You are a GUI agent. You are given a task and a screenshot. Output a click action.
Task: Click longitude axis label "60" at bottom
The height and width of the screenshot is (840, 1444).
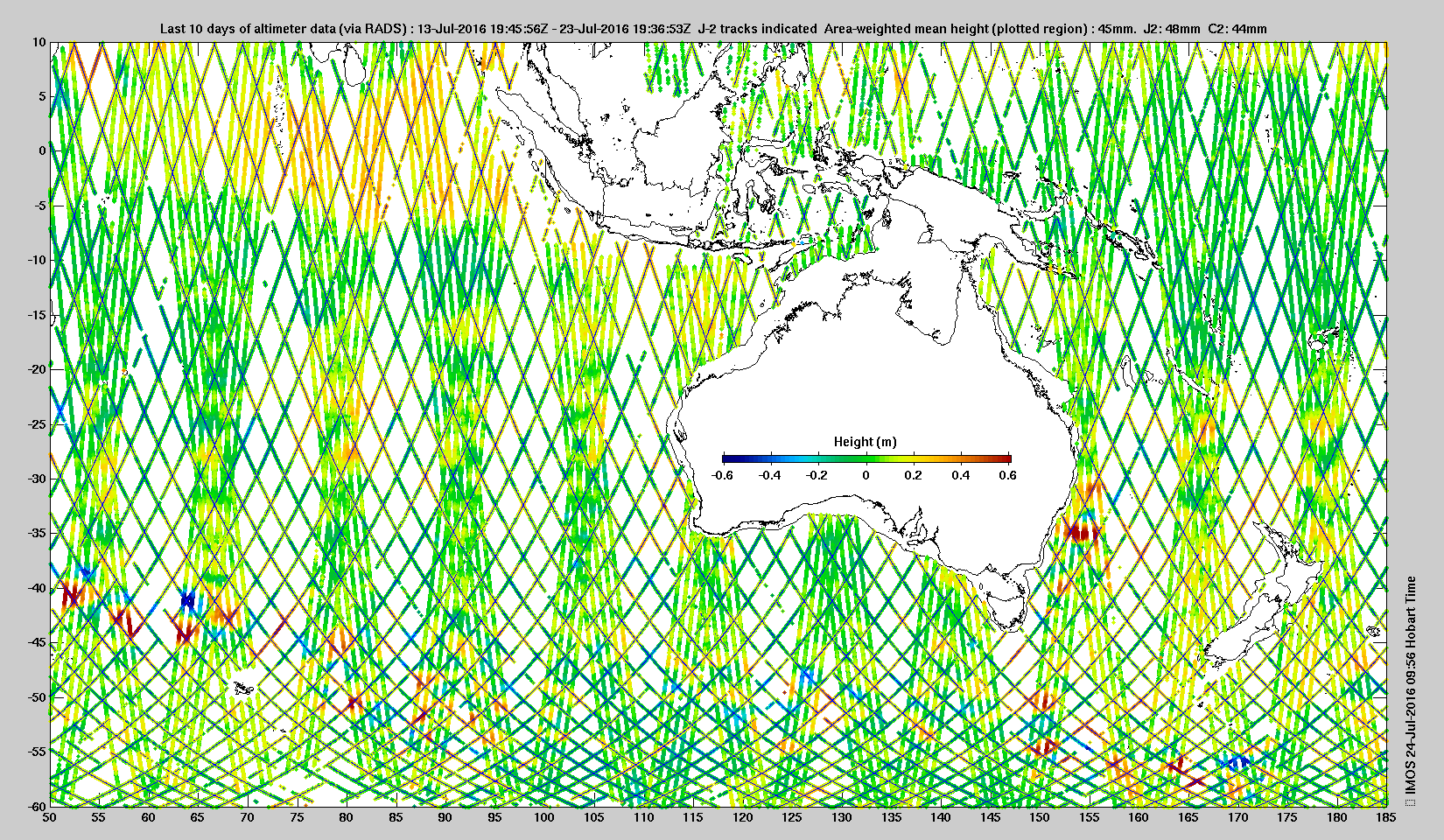click(x=149, y=817)
